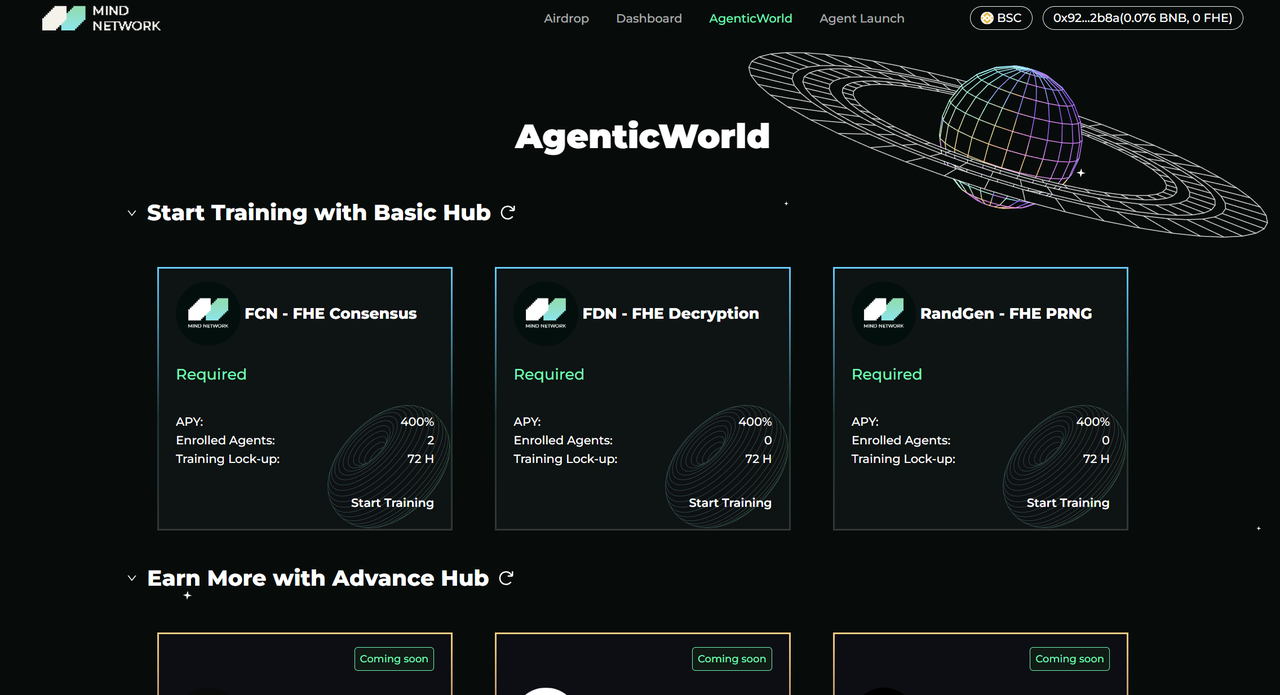Refresh the Basic Hub section
The height and width of the screenshot is (695, 1280).
[x=508, y=213]
